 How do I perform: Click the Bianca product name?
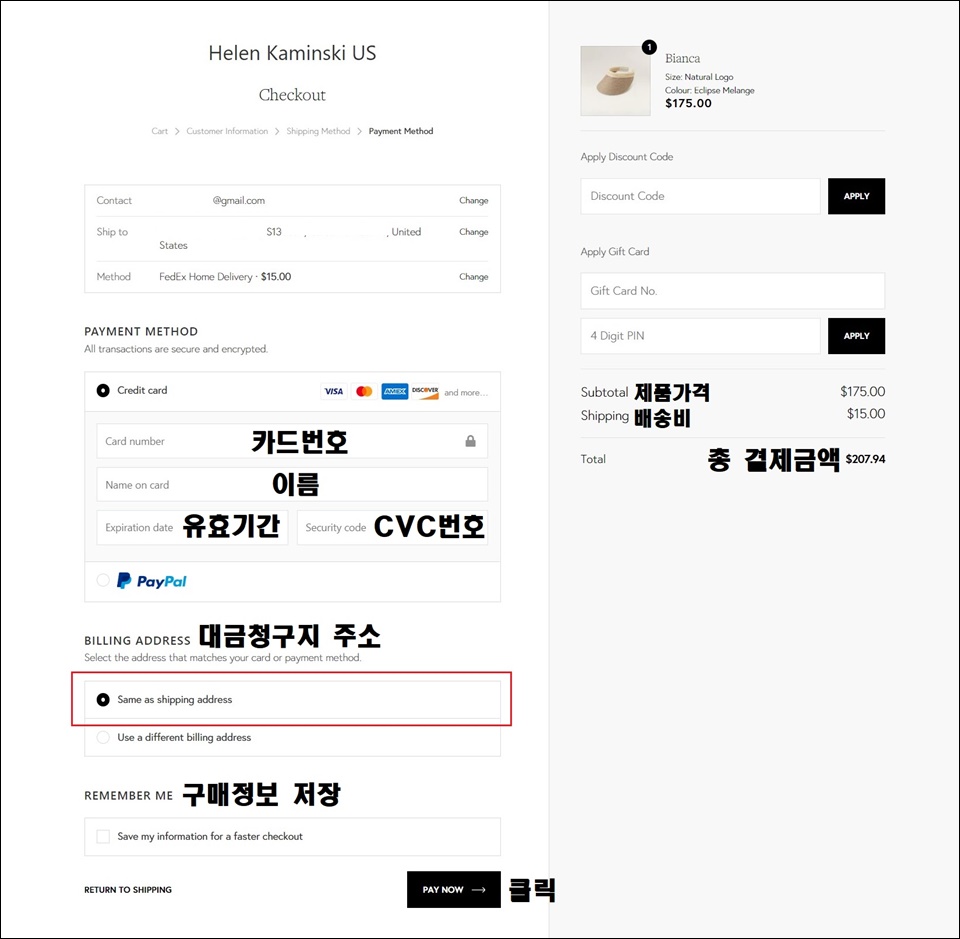point(683,58)
